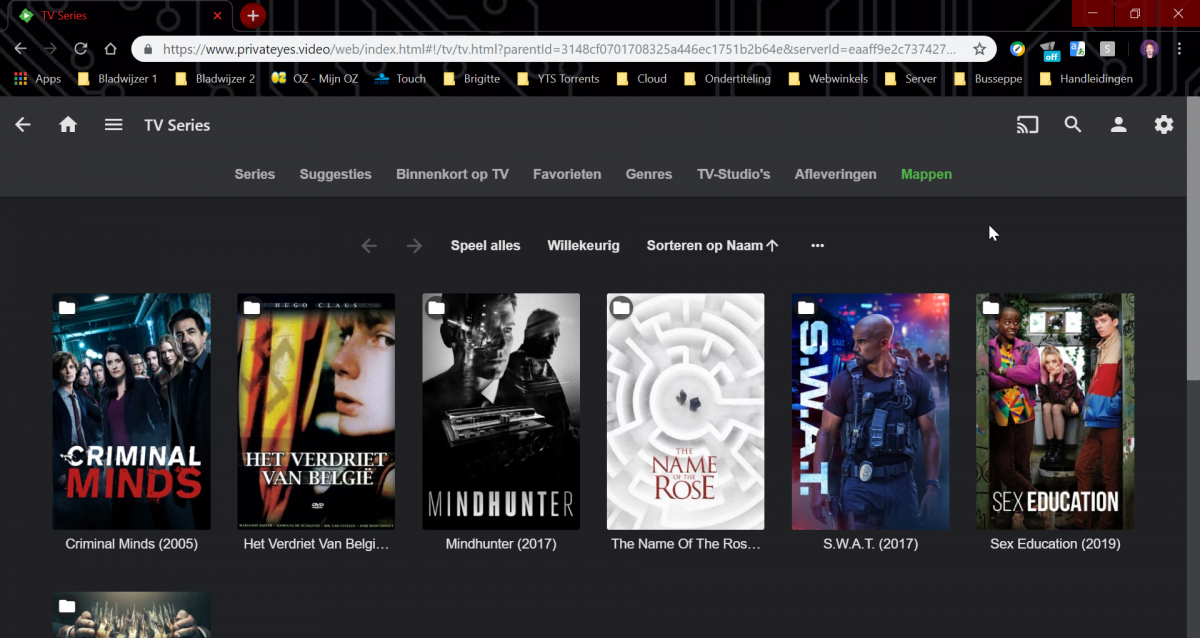The image size is (1200, 638).
Task: Open the YTS Torrents bookmark folder
Action: [558, 79]
